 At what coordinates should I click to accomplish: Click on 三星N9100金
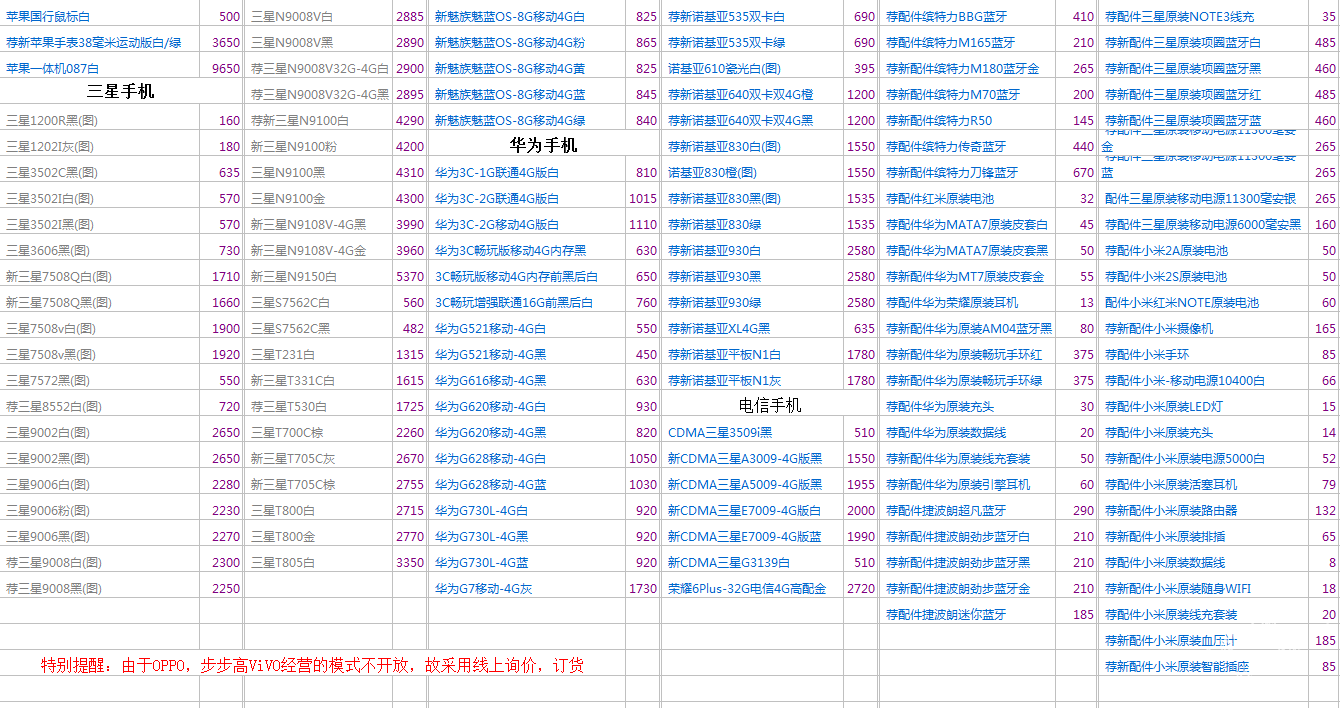tap(288, 198)
